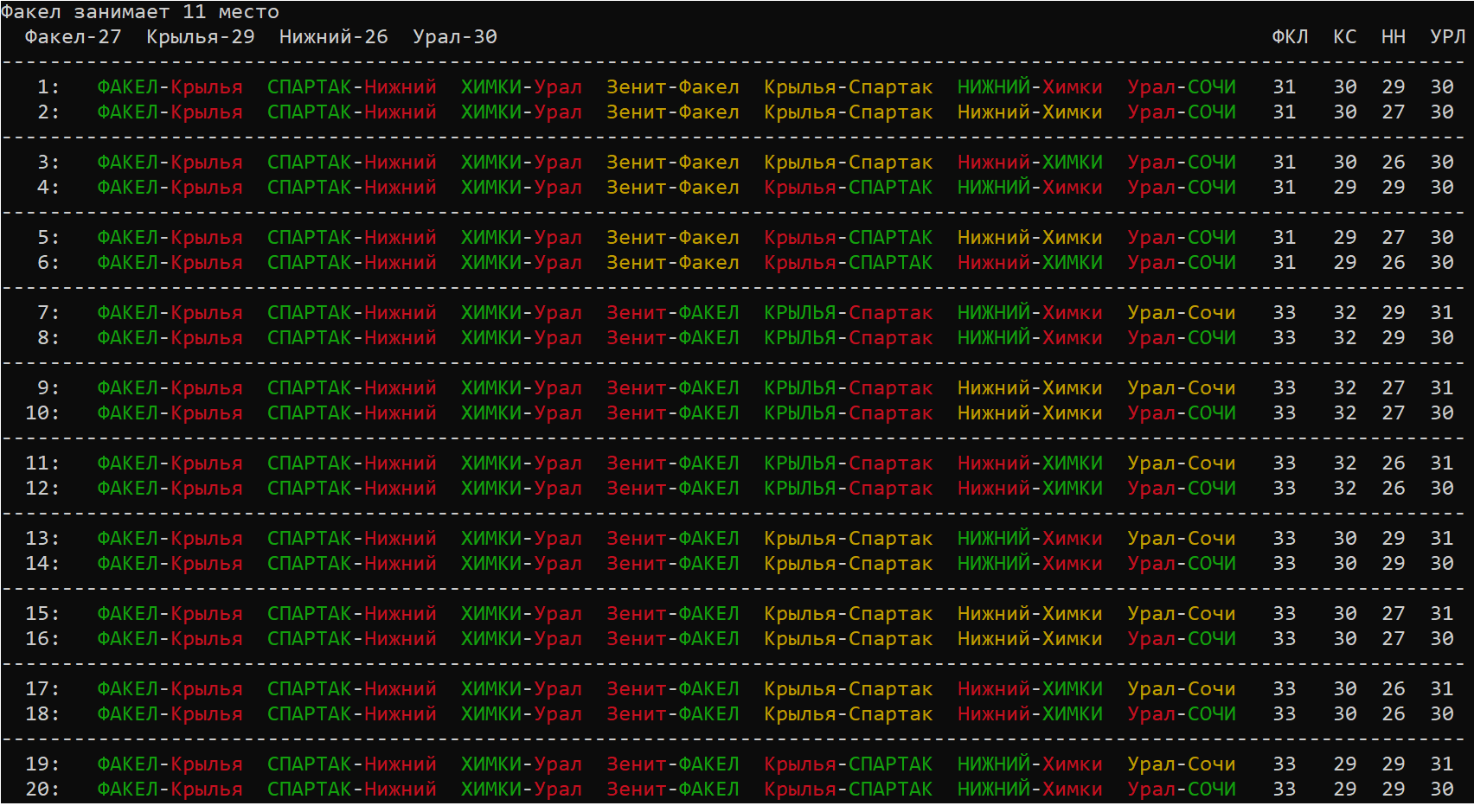Click the "НН" column header

click(x=1393, y=37)
